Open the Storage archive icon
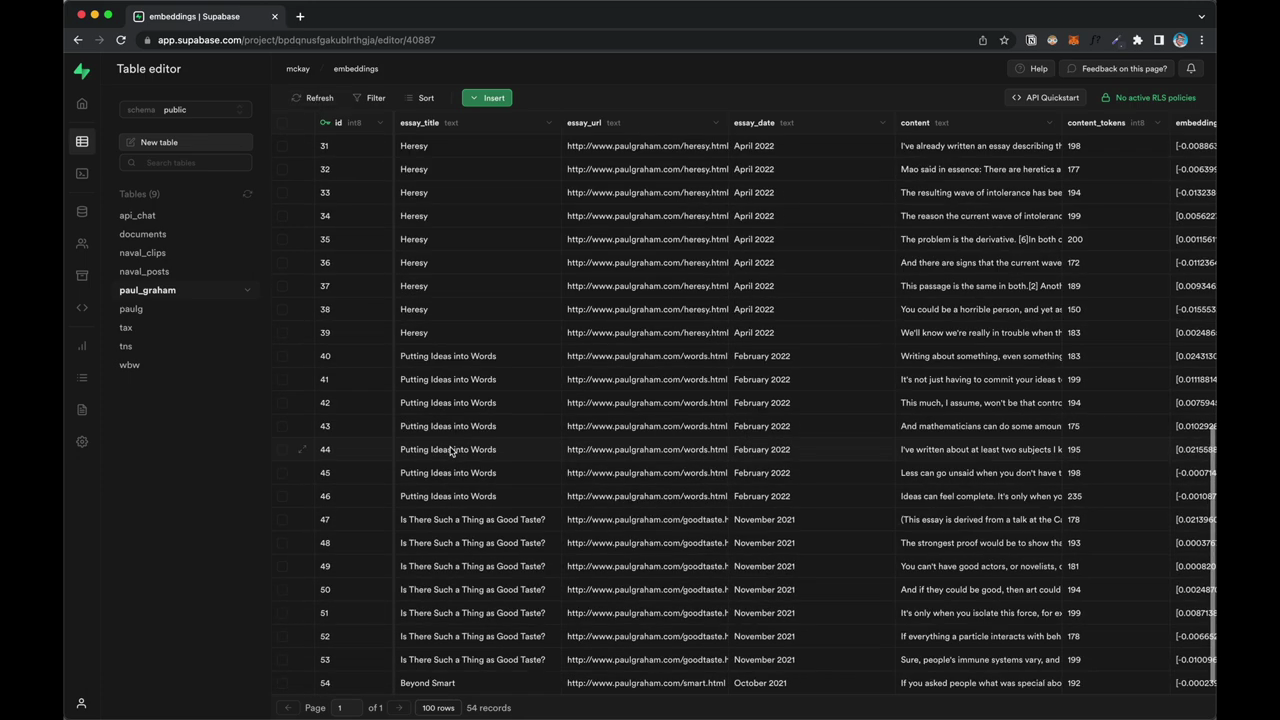Viewport: 1280px width, 720px height. 82,275
